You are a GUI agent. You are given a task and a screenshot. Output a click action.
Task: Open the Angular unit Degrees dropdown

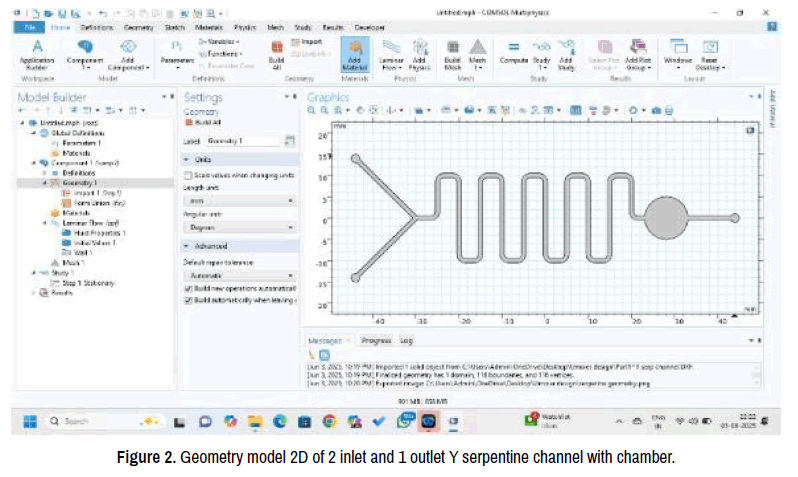pos(239,227)
